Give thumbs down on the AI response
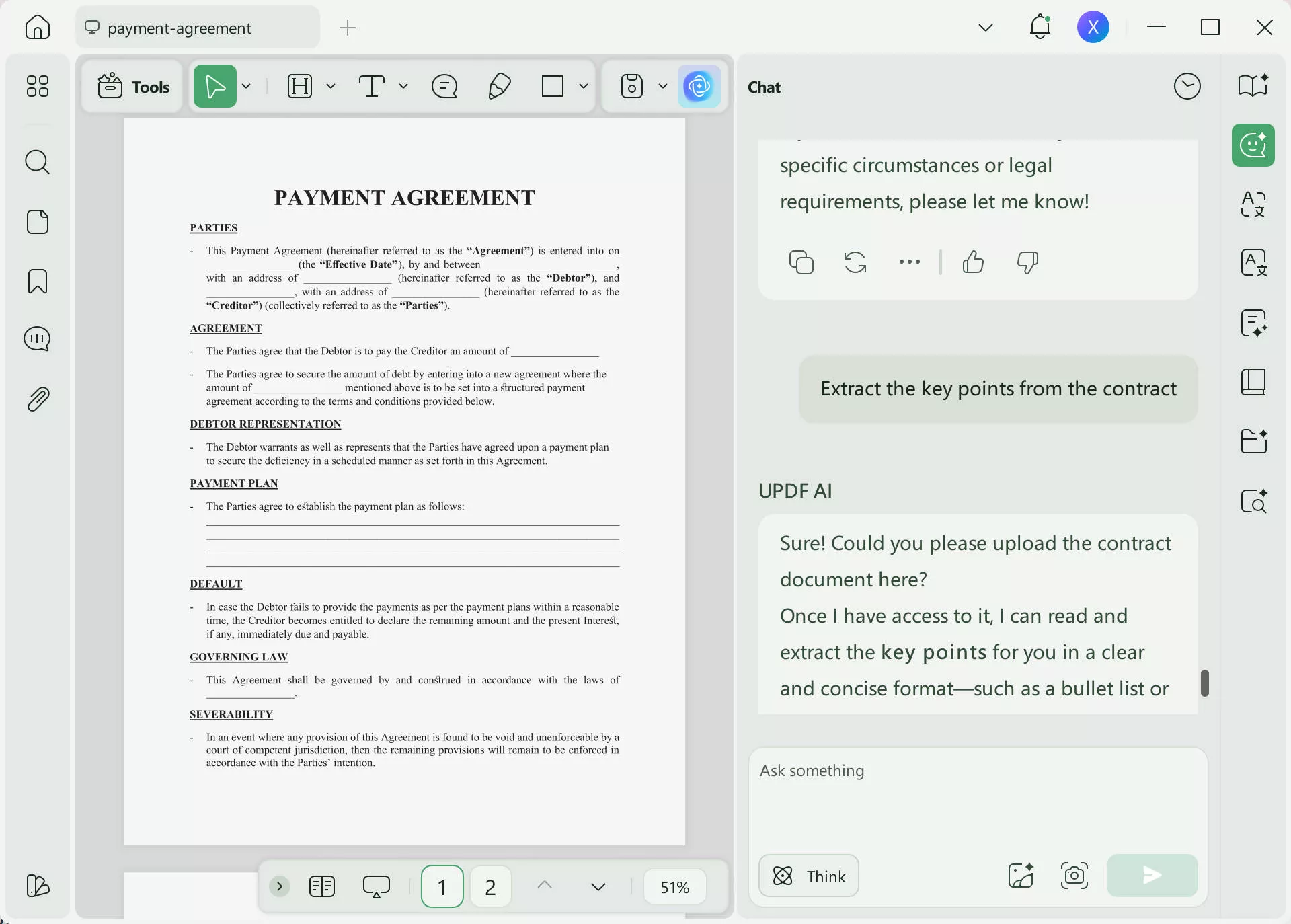This screenshot has height=924, width=1291. pyautogui.click(x=1026, y=262)
